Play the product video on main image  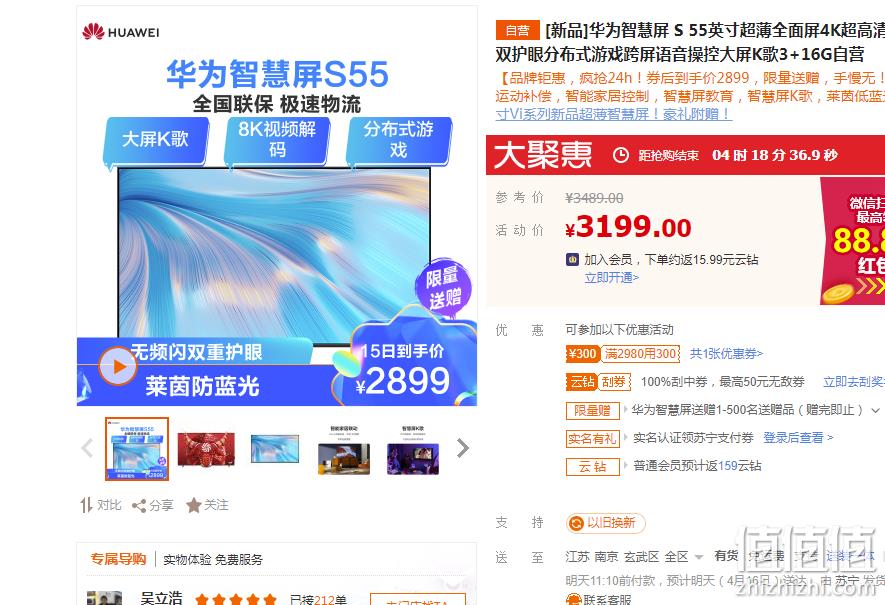click(118, 366)
